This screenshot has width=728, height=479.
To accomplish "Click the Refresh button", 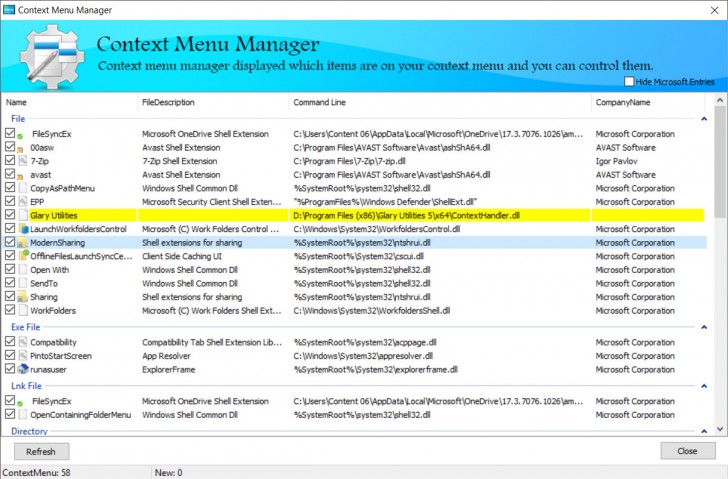I will pyautogui.click(x=42, y=452).
